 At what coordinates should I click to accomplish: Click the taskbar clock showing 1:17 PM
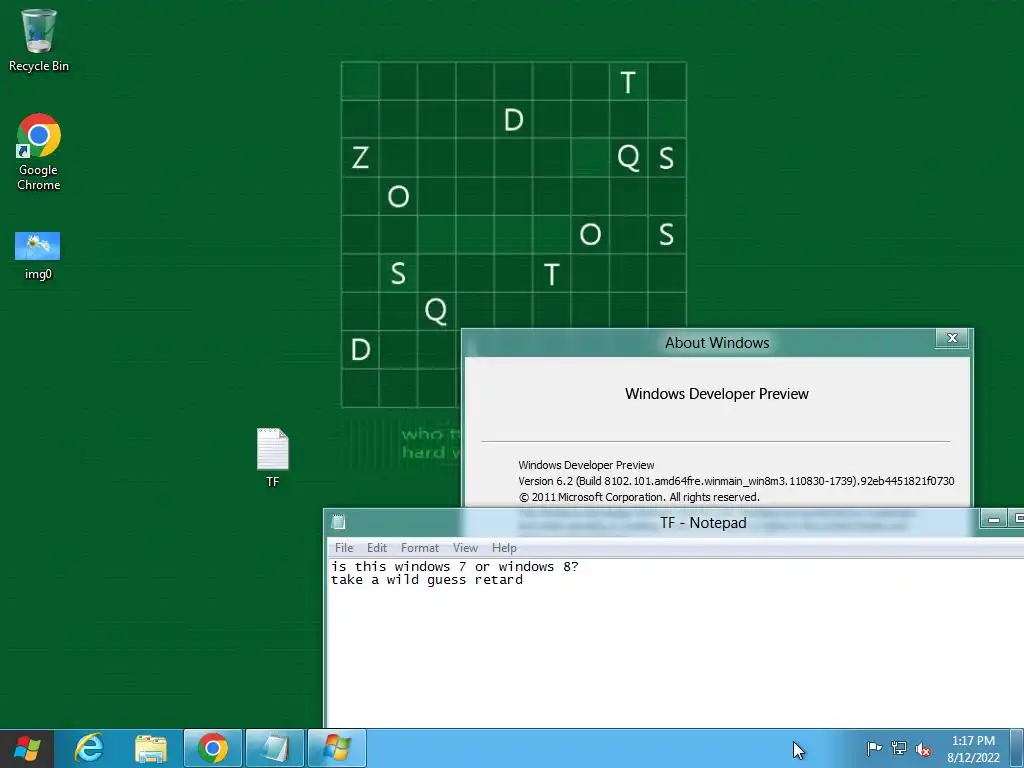point(973,749)
